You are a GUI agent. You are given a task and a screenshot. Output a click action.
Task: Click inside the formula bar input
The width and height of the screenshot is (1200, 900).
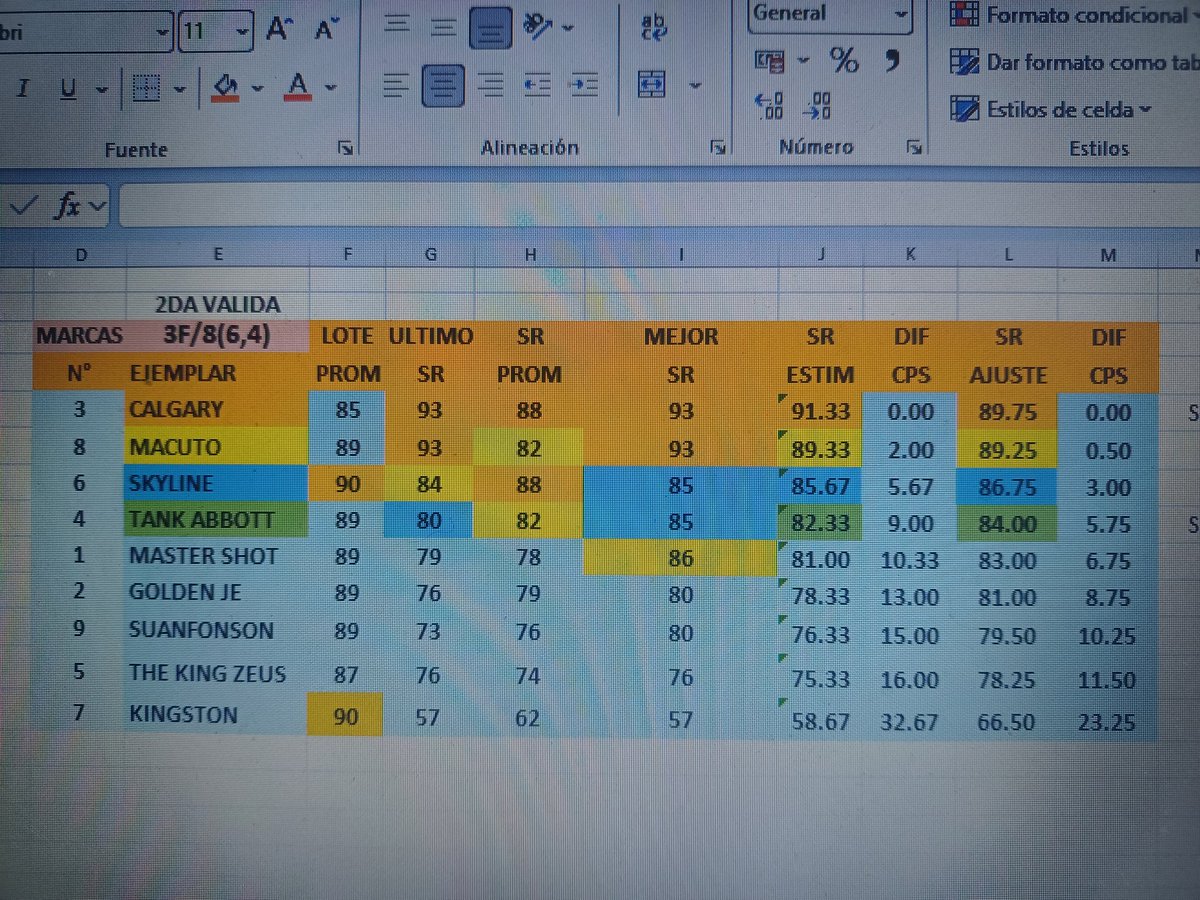pos(658,207)
